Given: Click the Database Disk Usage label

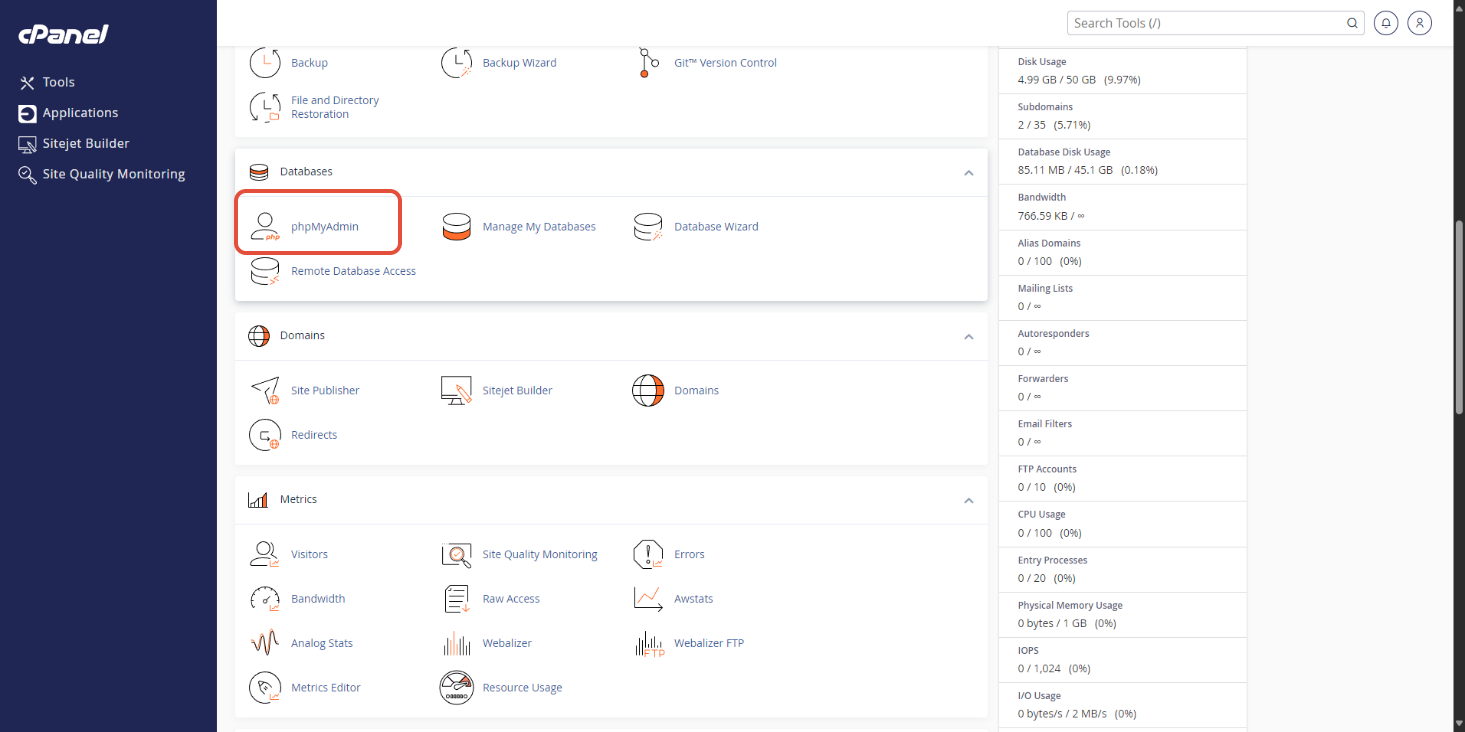Looking at the screenshot, I should pyautogui.click(x=1064, y=152).
